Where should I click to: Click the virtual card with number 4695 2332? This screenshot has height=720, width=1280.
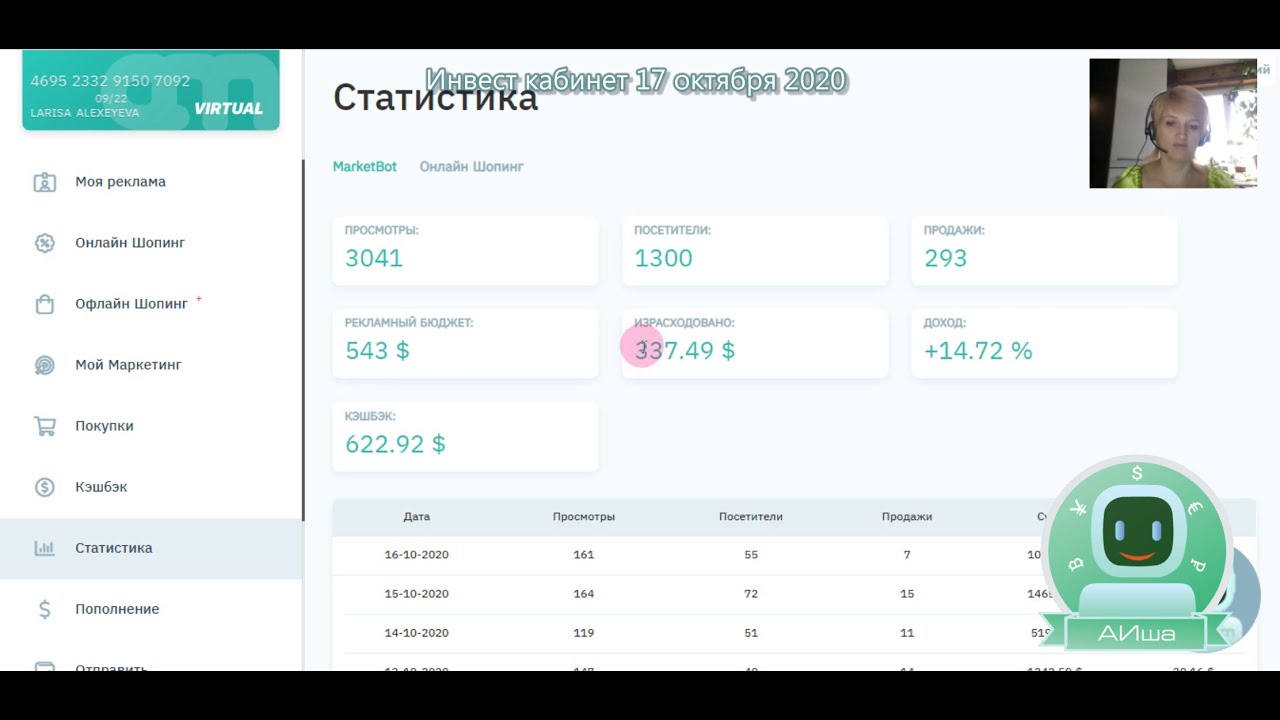[x=151, y=90]
